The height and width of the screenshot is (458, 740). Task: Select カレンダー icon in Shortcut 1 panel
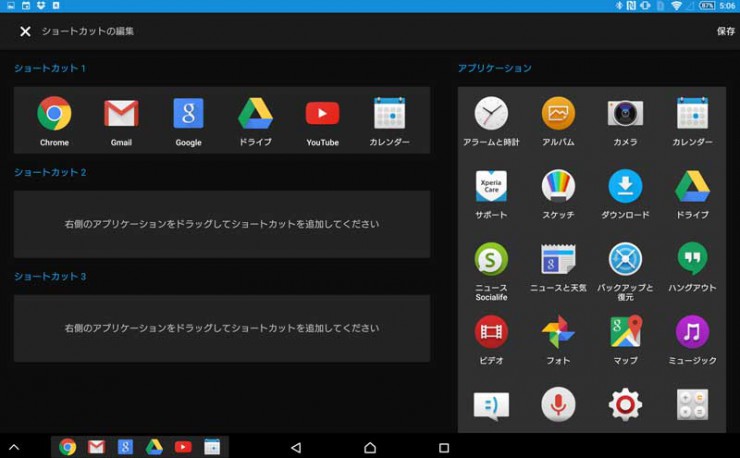389,113
